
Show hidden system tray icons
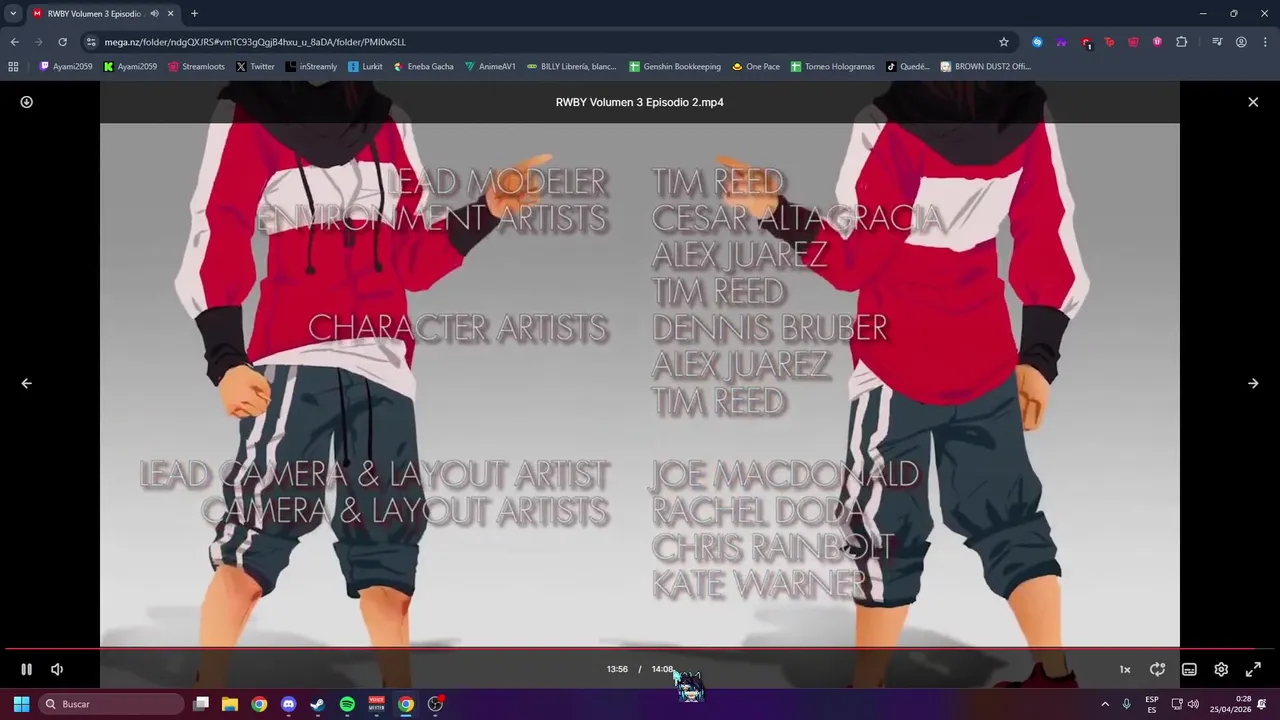coord(1105,704)
